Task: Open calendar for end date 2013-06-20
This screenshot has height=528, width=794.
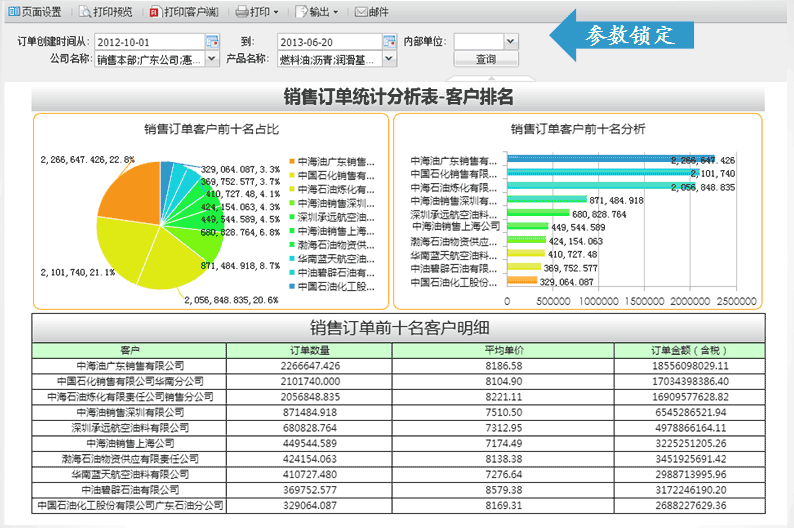Action: click(389, 42)
